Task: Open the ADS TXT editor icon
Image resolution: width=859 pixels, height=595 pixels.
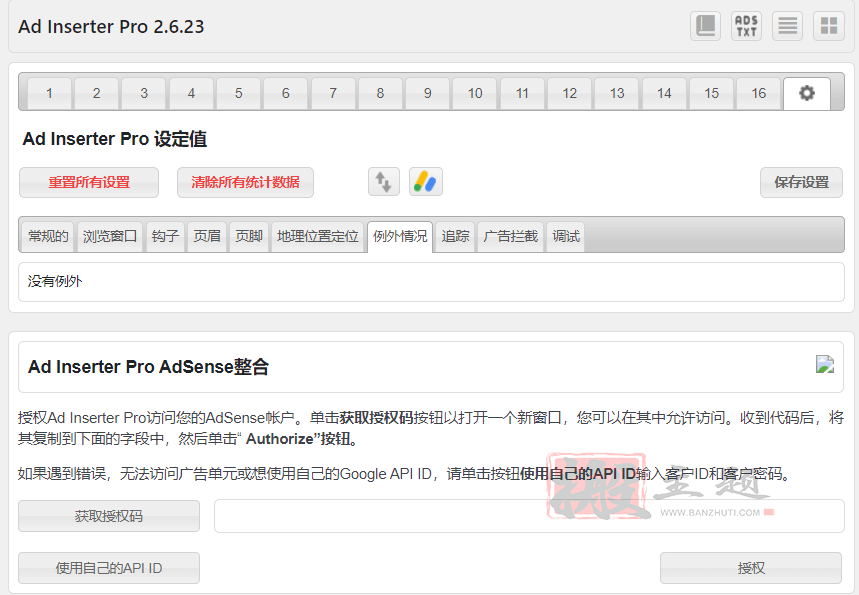Action: [746, 26]
